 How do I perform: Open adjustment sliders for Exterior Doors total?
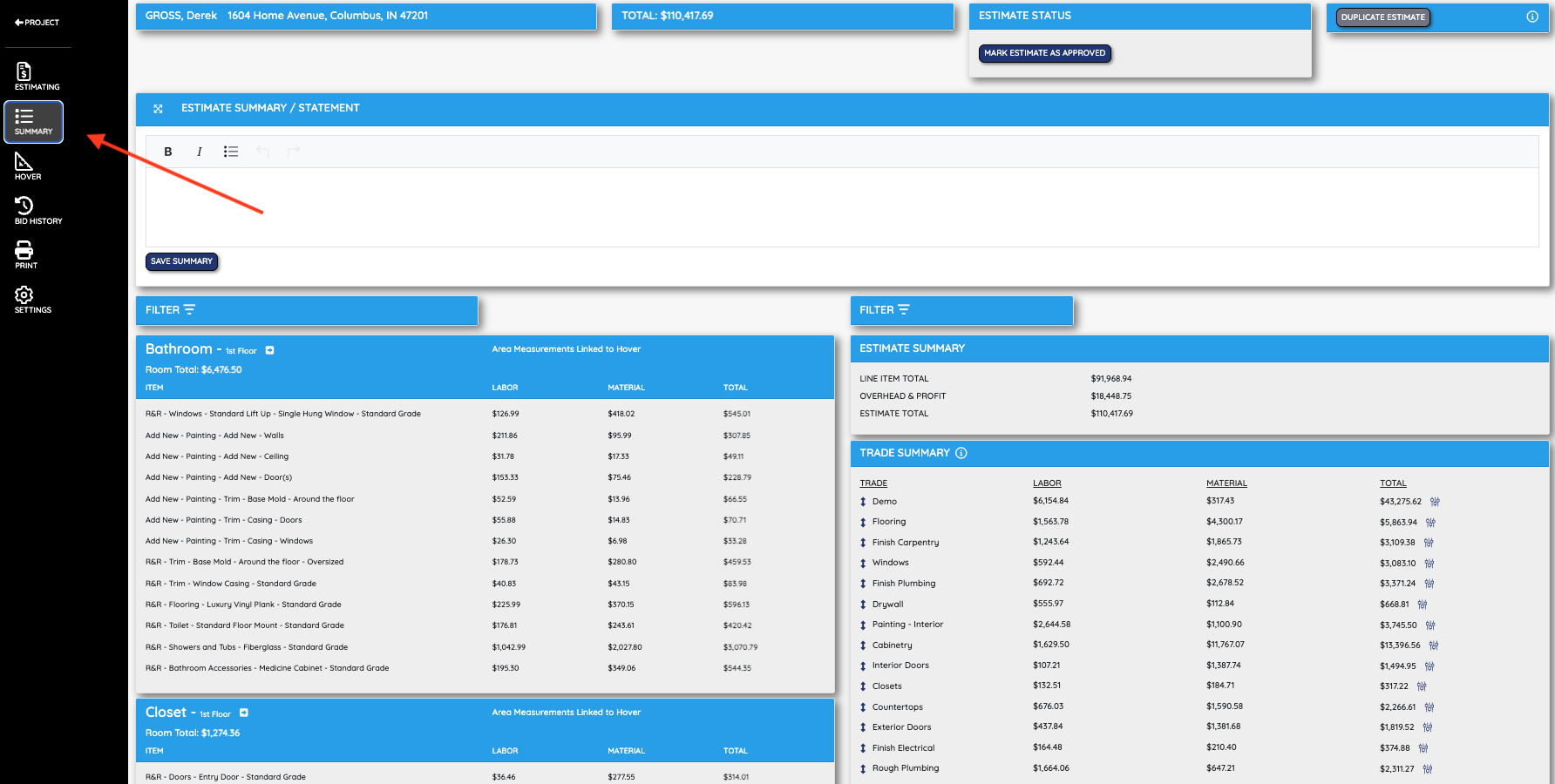[x=1428, y=727]
